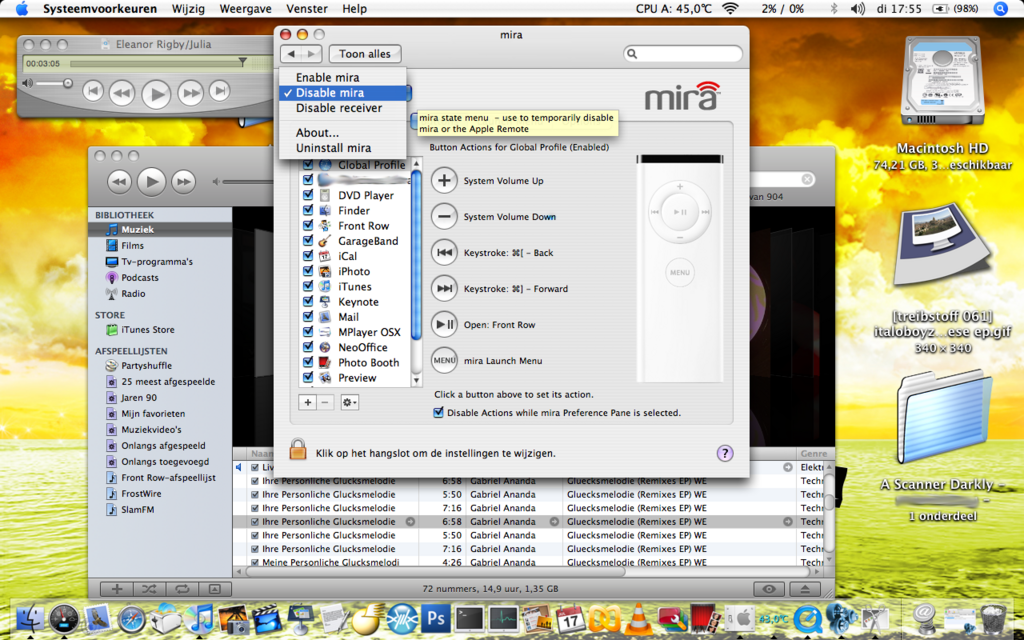Click the iTunes eject disc button

tap(805, 588)
